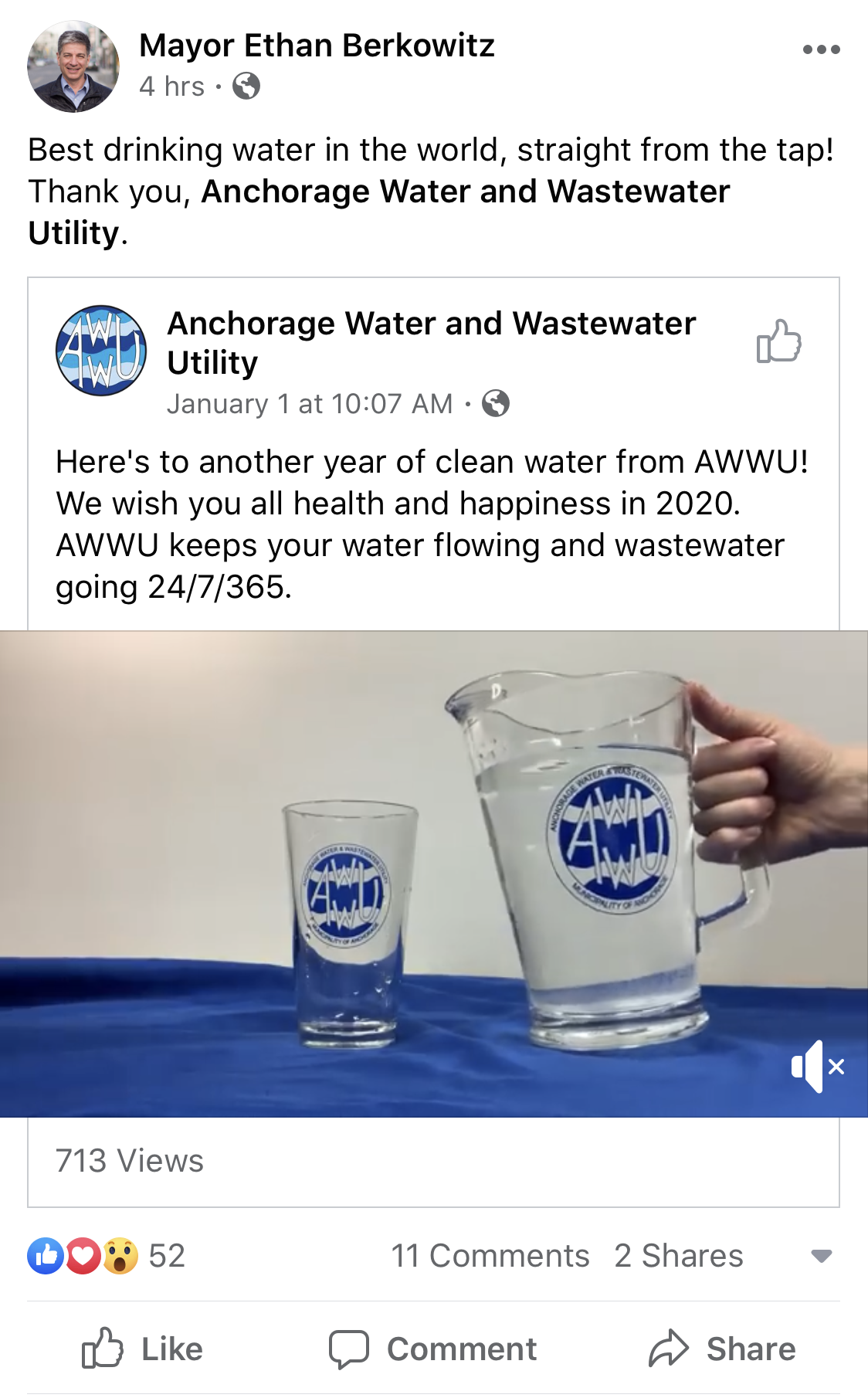Tap globe icon next to January 1 timestamp
Screen dimensions: 868x1398
click(496, 403)
